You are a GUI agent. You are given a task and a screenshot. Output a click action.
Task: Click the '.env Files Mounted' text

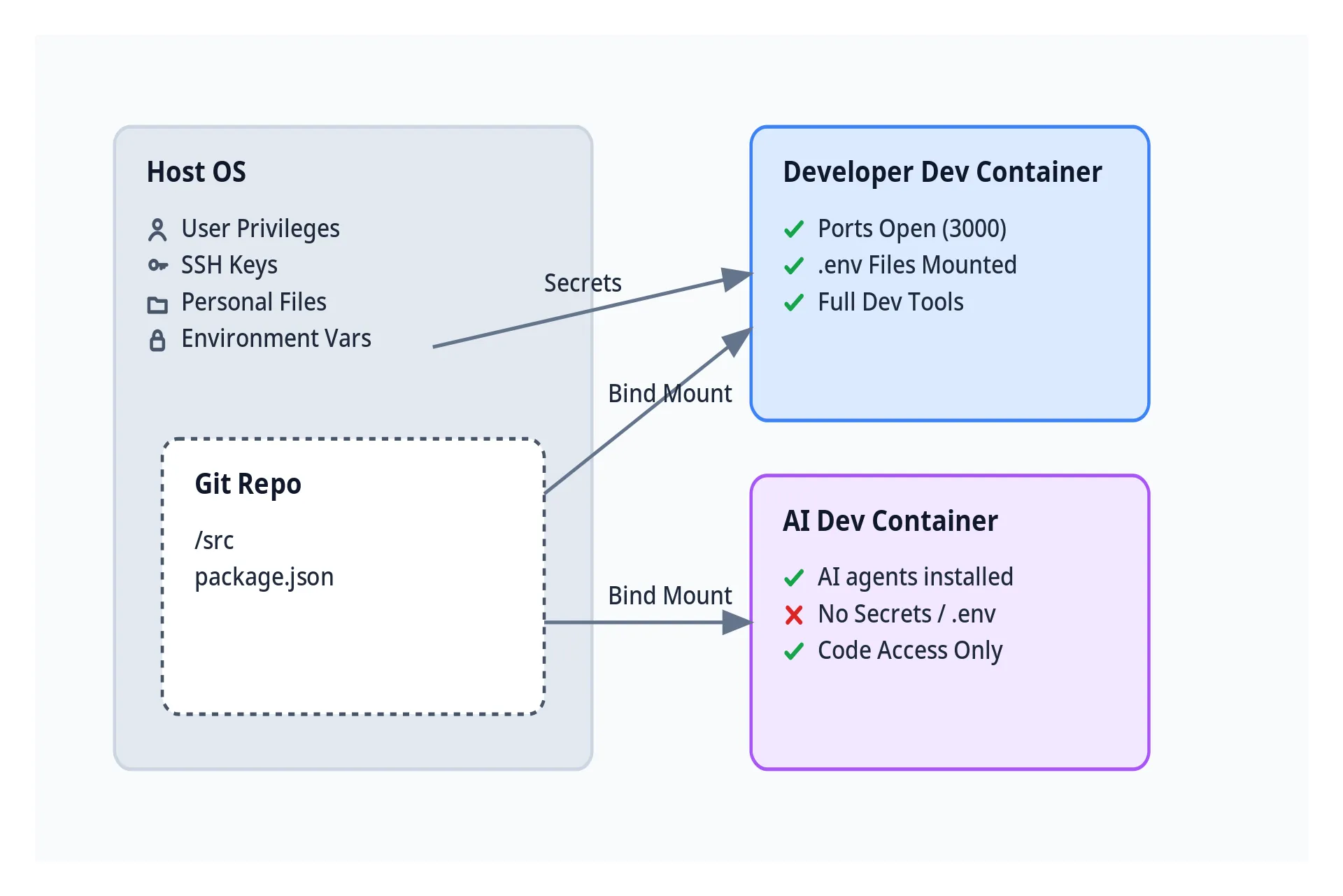[917, 266]
